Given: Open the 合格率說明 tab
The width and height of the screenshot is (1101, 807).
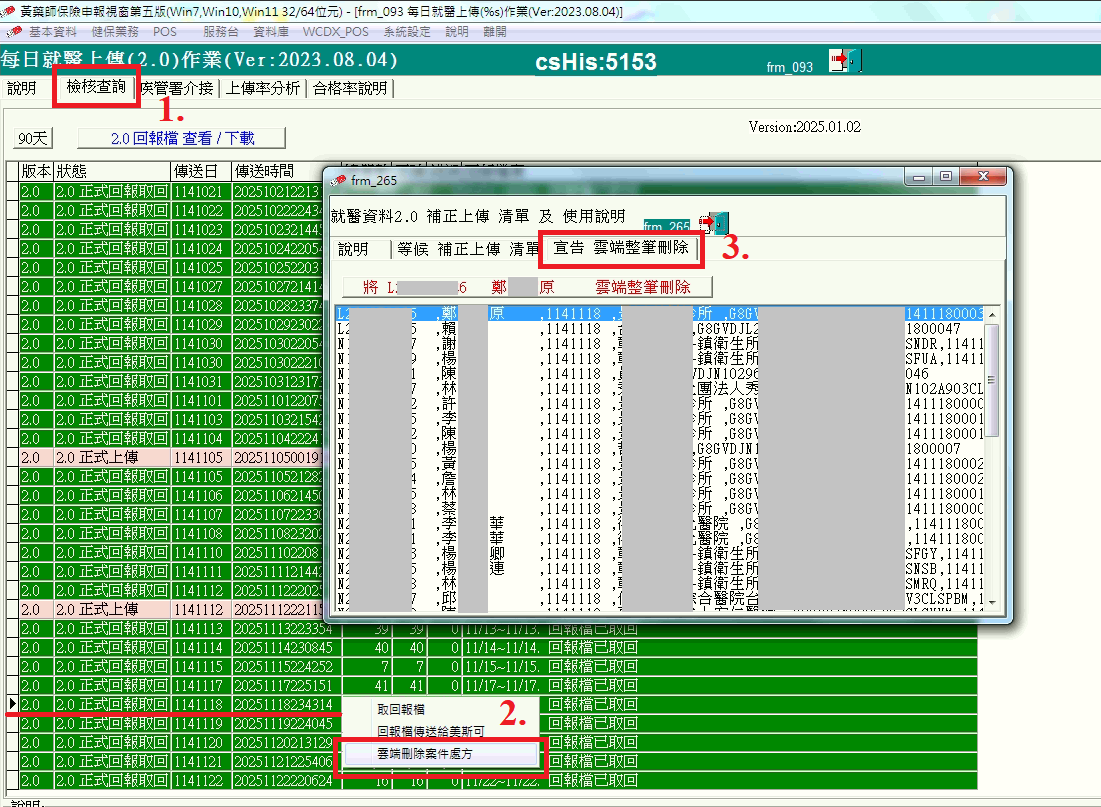Looking at the screenshot, I should [349, 88].
